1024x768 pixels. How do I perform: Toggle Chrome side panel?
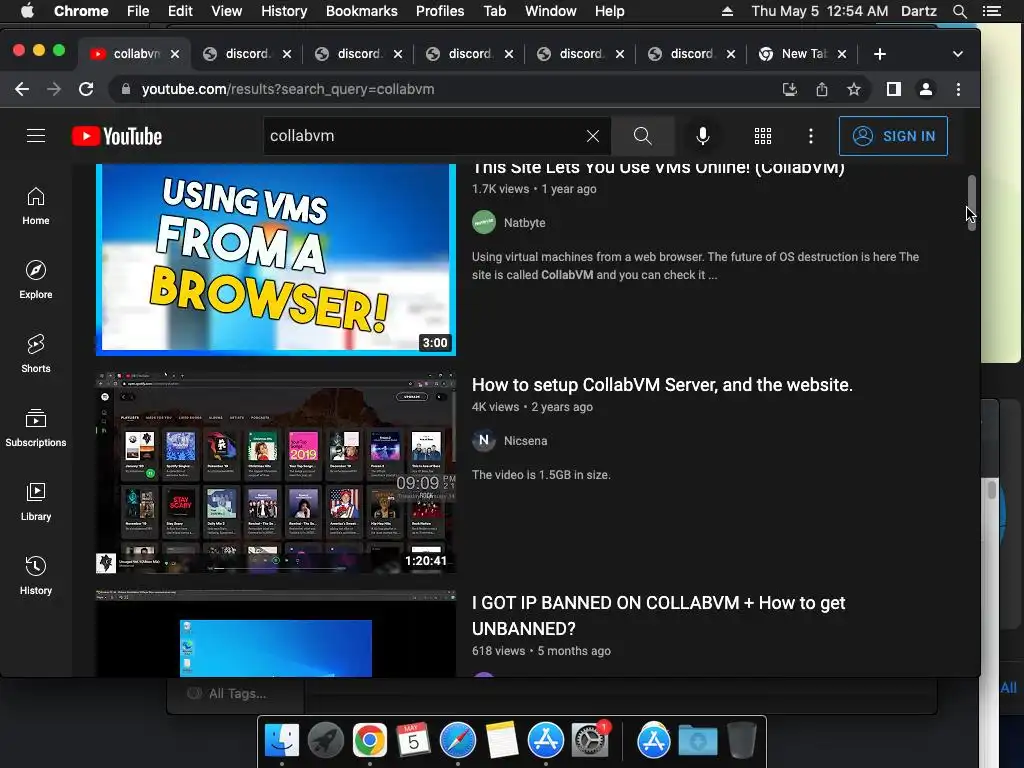point(893,89)
